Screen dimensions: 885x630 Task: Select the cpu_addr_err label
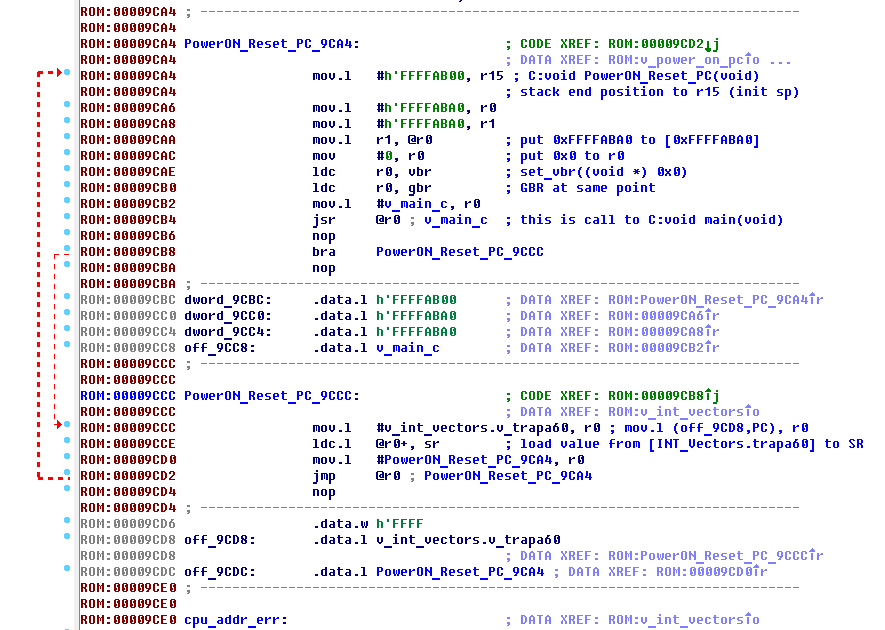(234, 620)
